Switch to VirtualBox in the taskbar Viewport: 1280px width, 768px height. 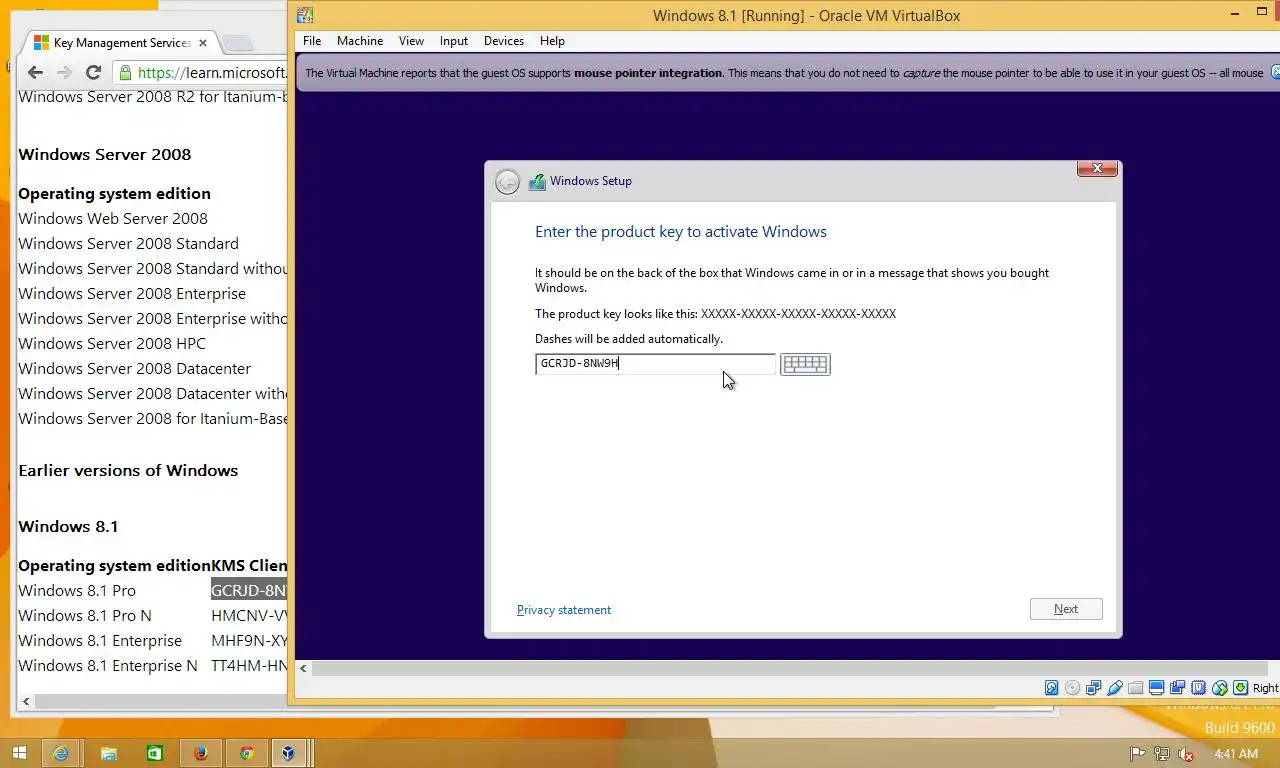289,753
